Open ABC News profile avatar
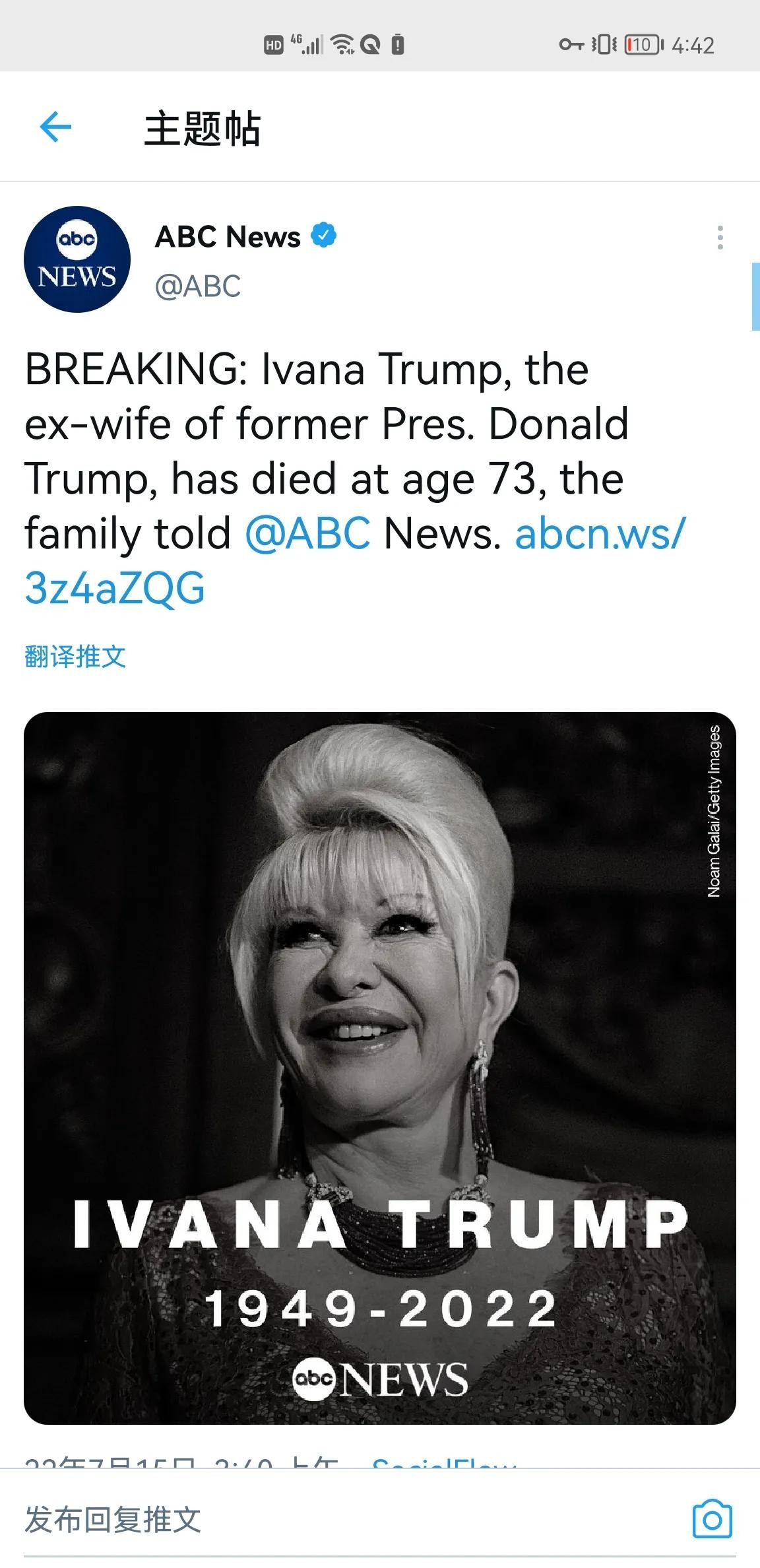Screen dimensions: 760x1568 point(77,259)
